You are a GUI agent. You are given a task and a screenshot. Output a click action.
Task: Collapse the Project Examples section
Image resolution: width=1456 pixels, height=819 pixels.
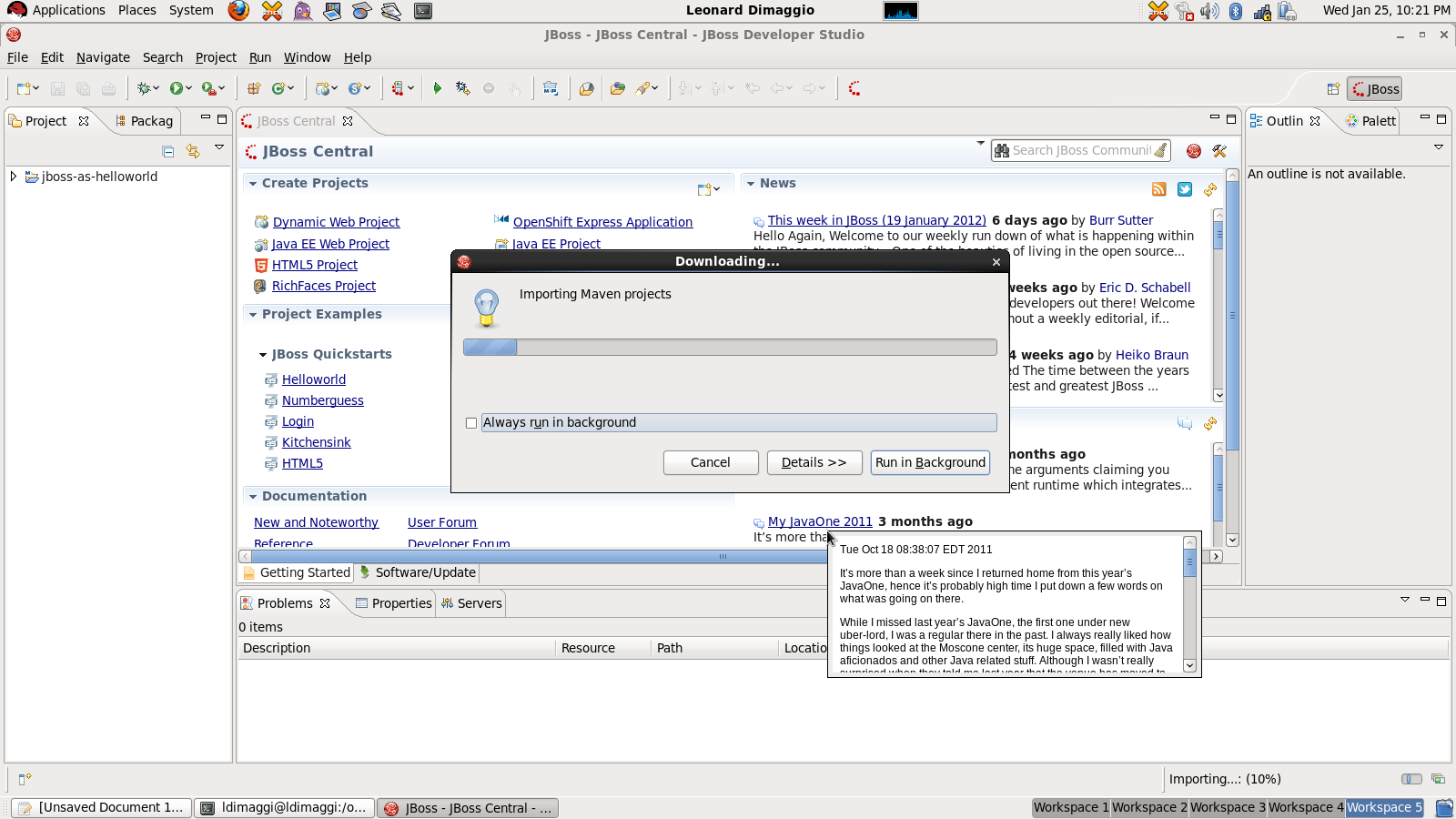(x=253, y=315)
